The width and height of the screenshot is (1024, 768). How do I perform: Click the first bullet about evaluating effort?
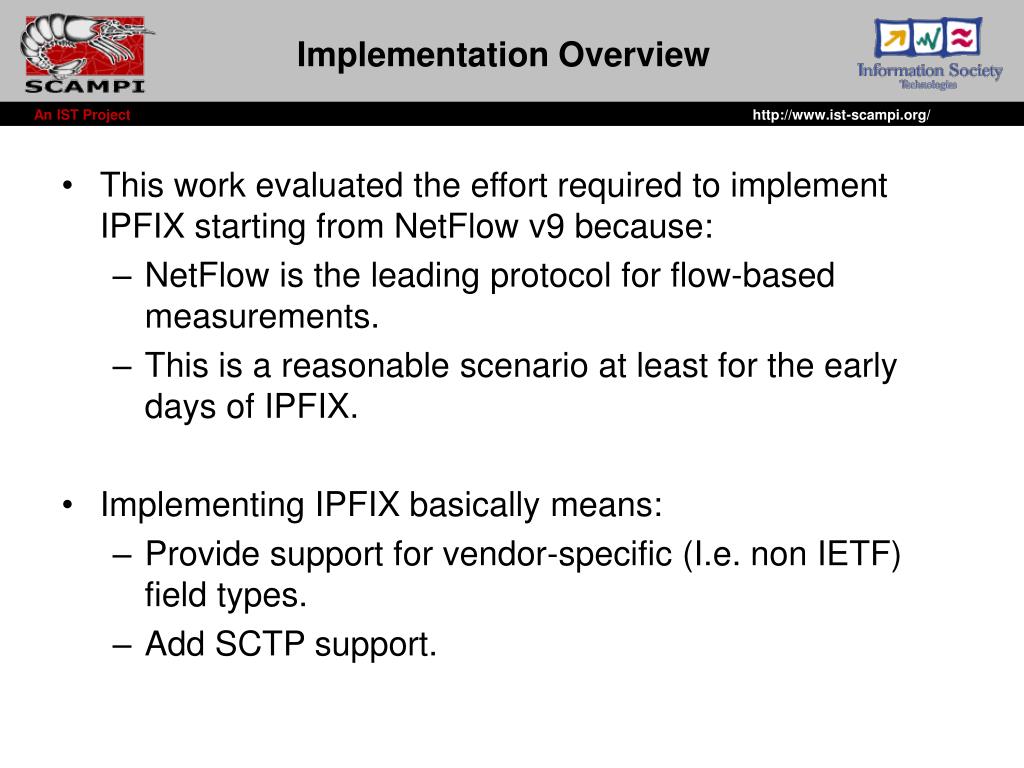pos(493,185)
